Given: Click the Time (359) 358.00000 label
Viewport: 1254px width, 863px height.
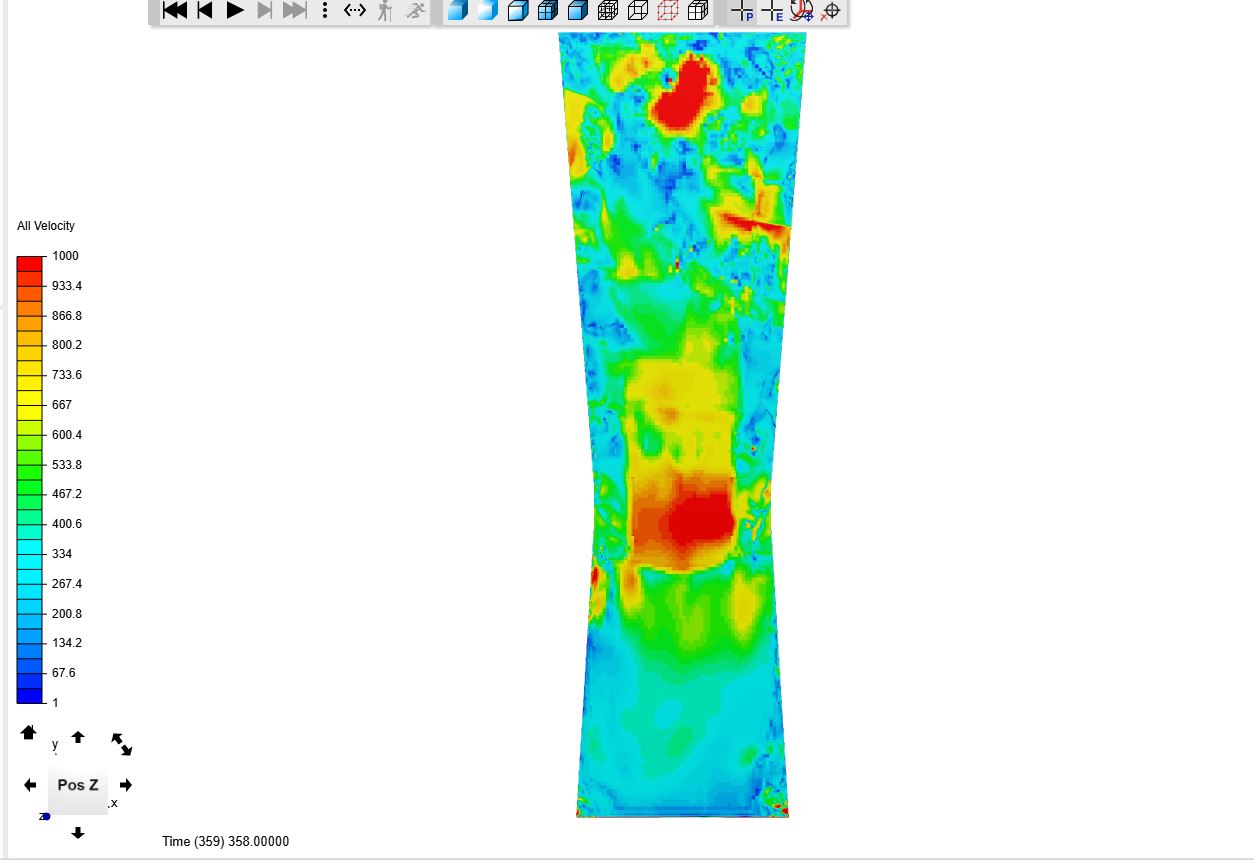Looking at the screenshot, I should click(226, 842).
